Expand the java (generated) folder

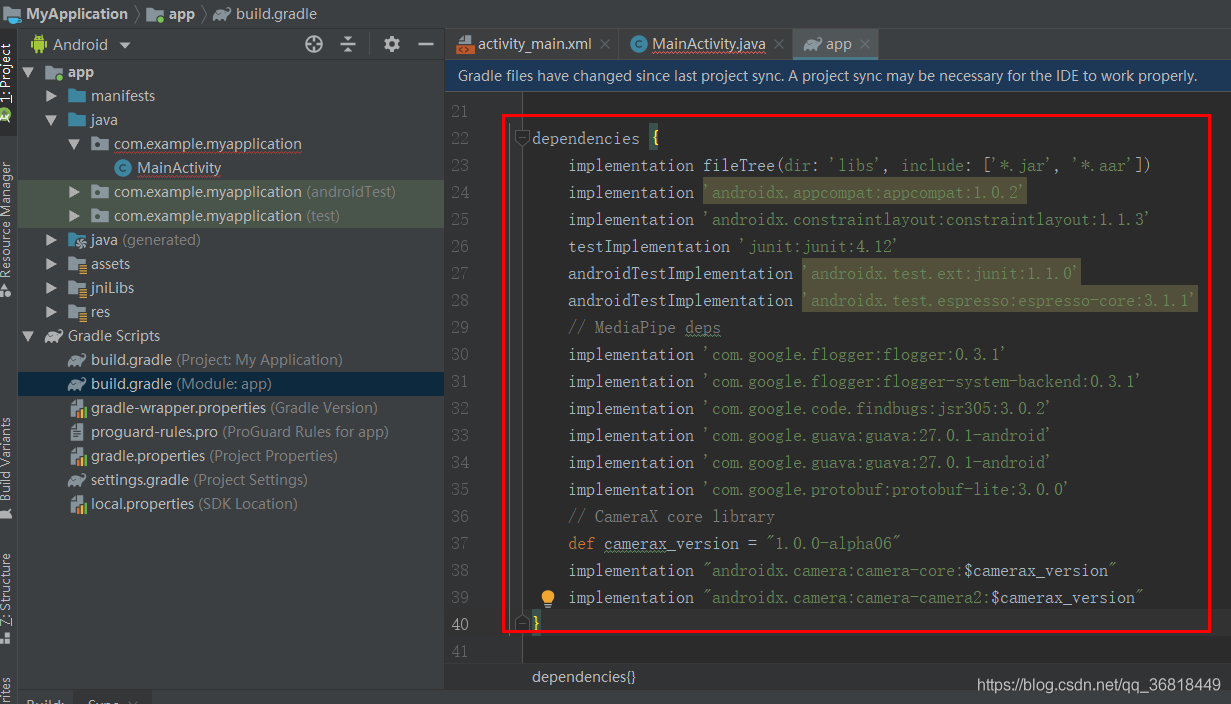(52, 240)
